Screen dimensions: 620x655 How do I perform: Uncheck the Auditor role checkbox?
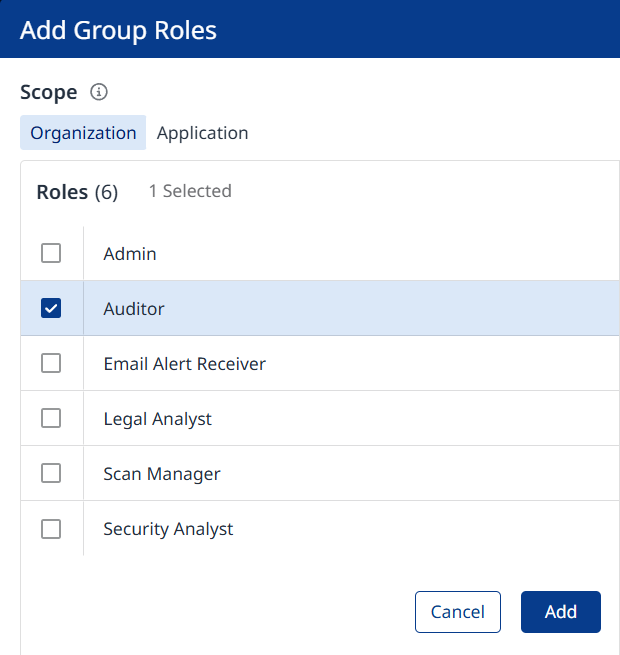tap(51, 309)
